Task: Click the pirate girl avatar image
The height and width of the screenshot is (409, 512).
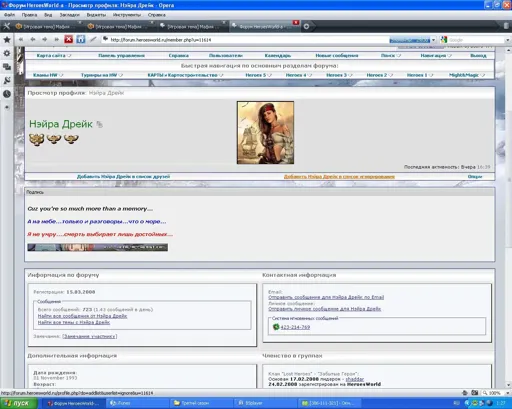Action: (265, 133)
